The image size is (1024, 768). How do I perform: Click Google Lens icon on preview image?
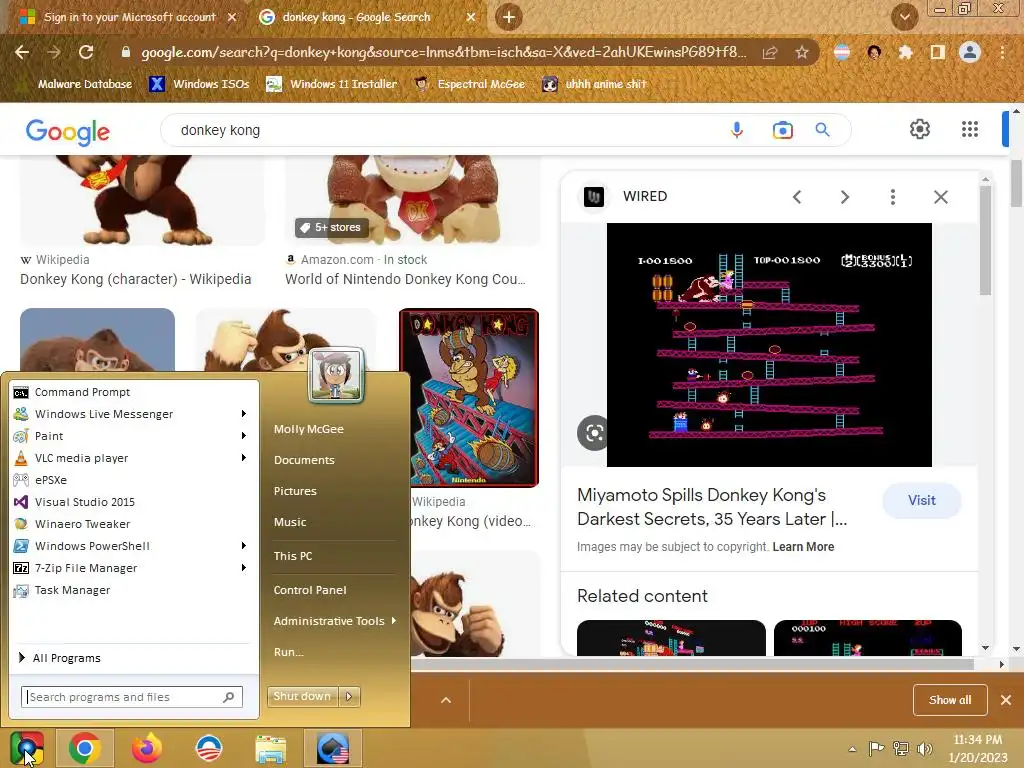[594, 433]
